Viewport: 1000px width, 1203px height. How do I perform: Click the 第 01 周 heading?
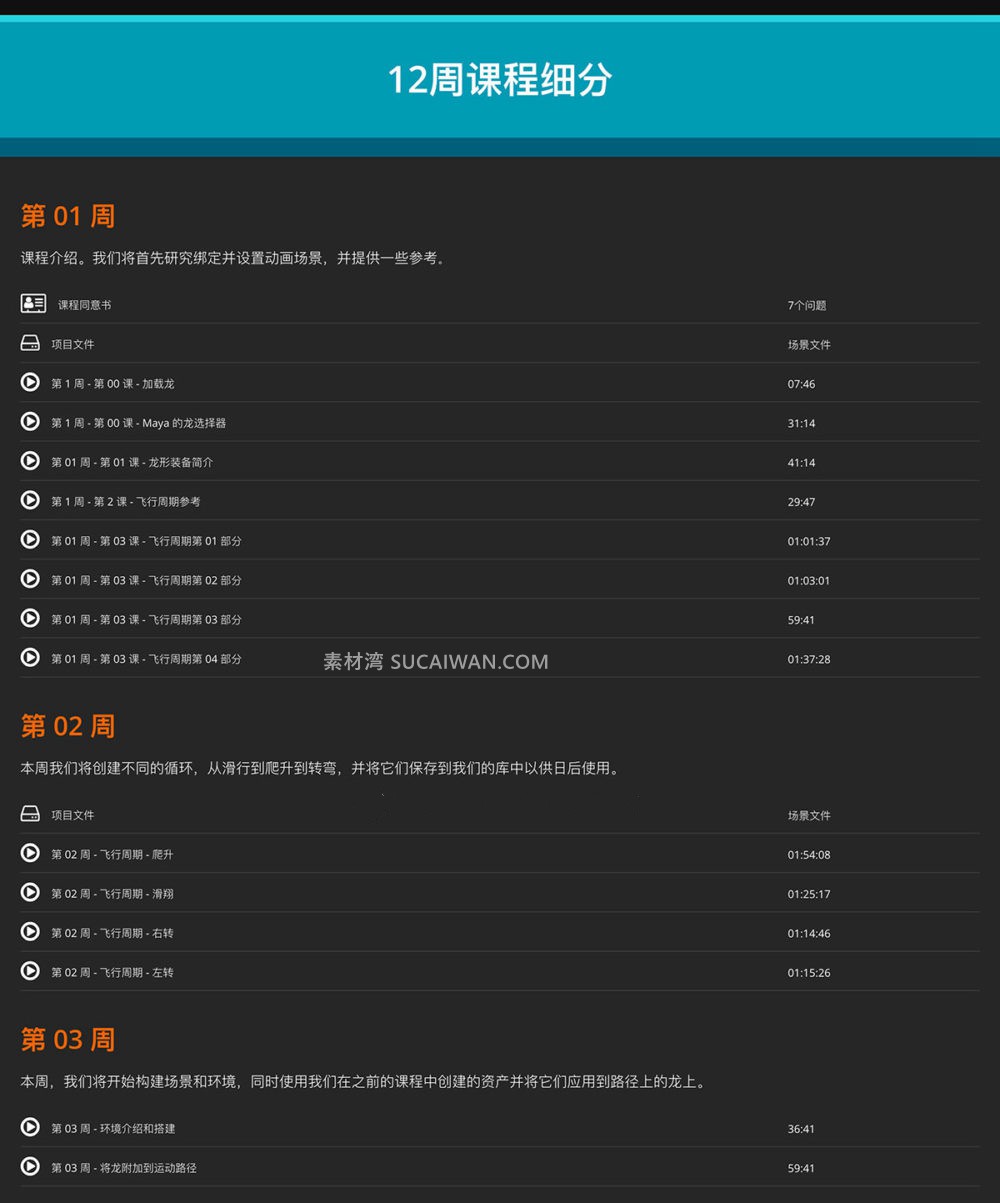click(67, 216)
